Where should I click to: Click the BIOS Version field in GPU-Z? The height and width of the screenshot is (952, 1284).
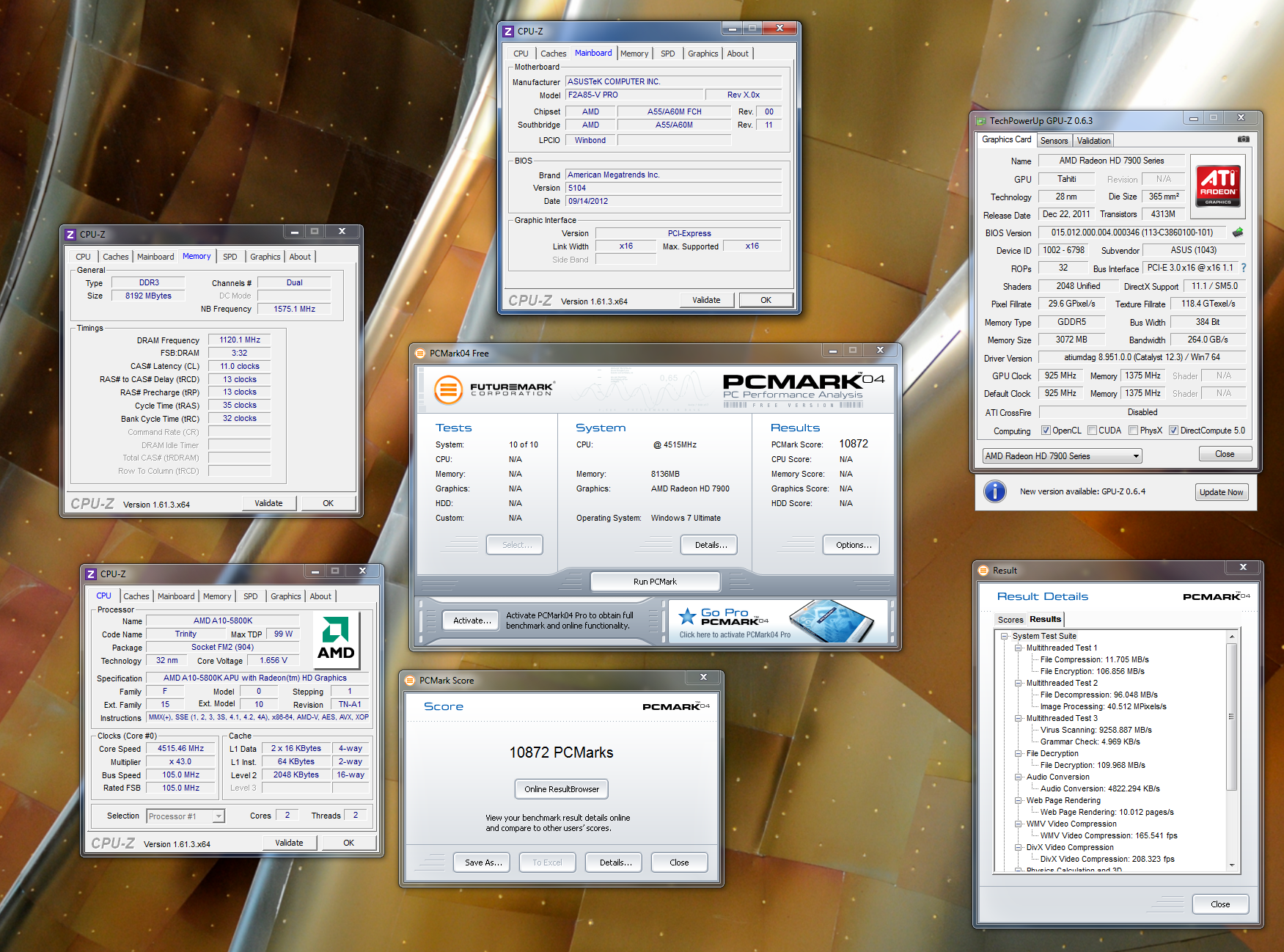tap(1132, 232)
